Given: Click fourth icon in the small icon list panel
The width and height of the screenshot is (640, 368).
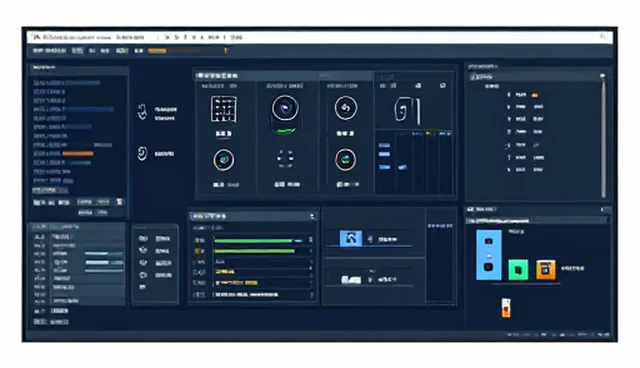Looking at the screenshot, I should point(143,275).
